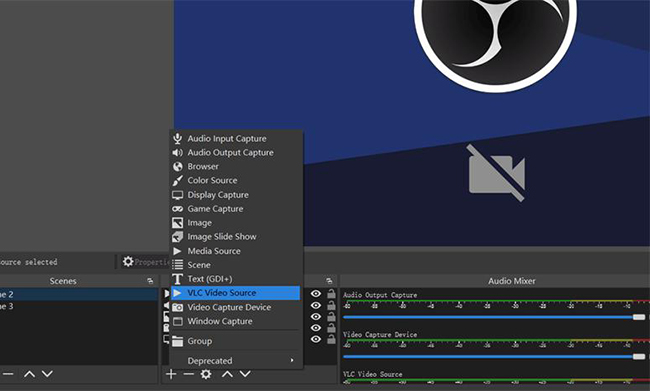Add an Image Slide Show source
Viewport: 650px width, 391px height.
click(x=235, y=237)
